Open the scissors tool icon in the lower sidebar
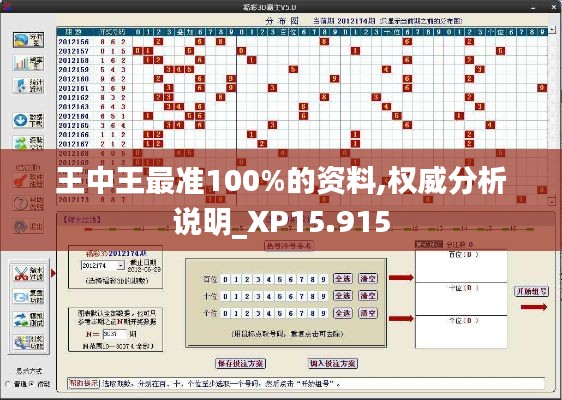 pos(28,274)
